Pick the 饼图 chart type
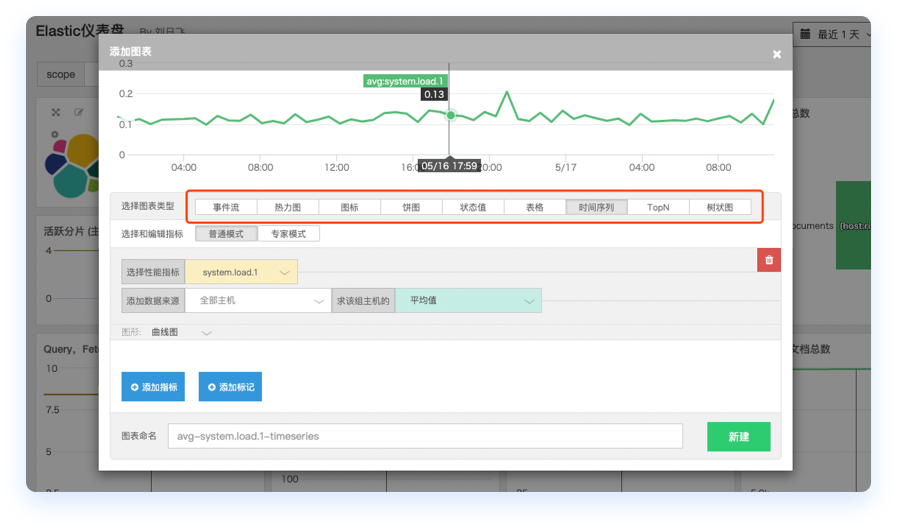This screenshot has height=529, width=899. point(411,208)
